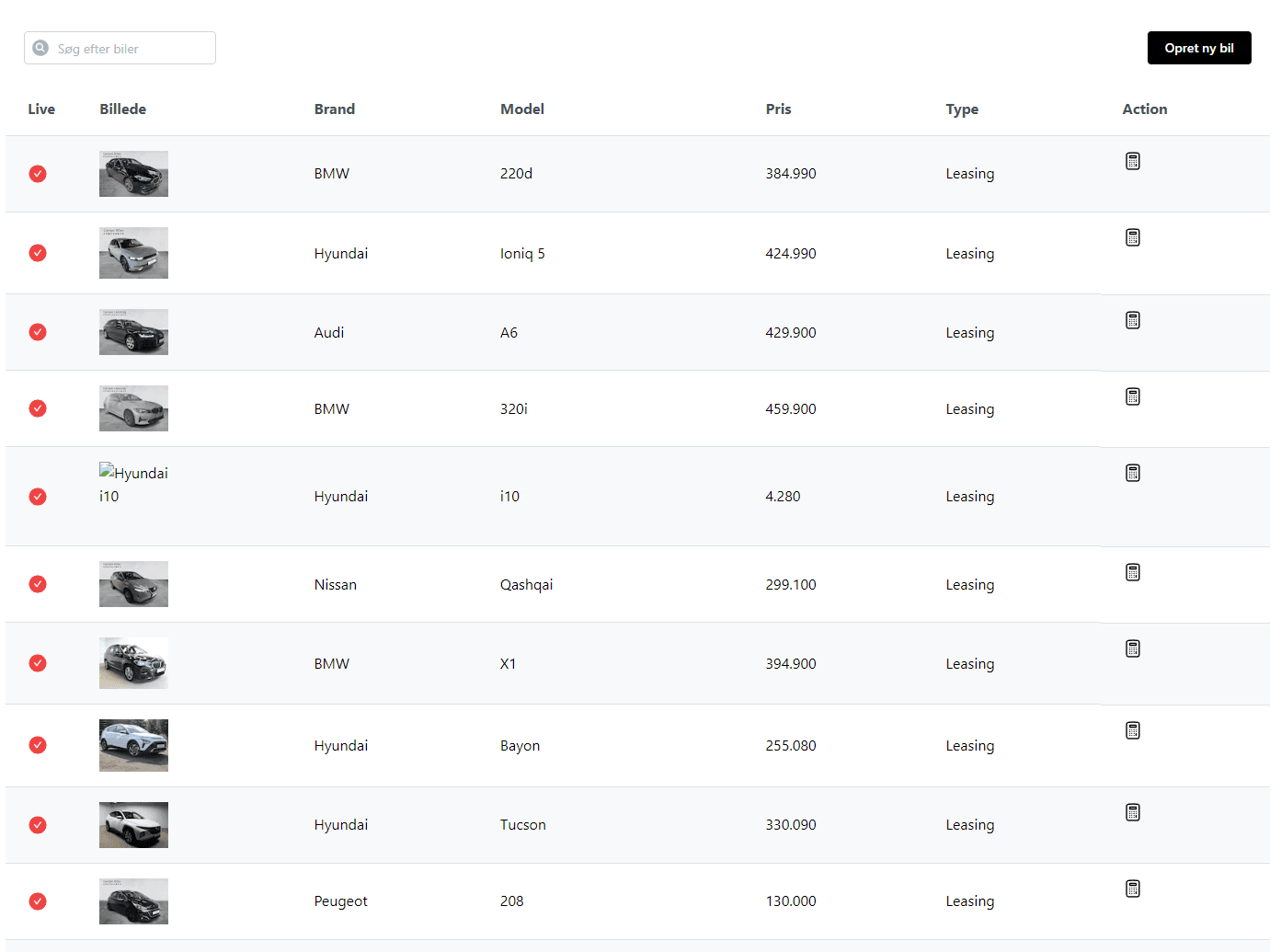Sort by the Model column header
The image size is (1281, 952).
522,109
